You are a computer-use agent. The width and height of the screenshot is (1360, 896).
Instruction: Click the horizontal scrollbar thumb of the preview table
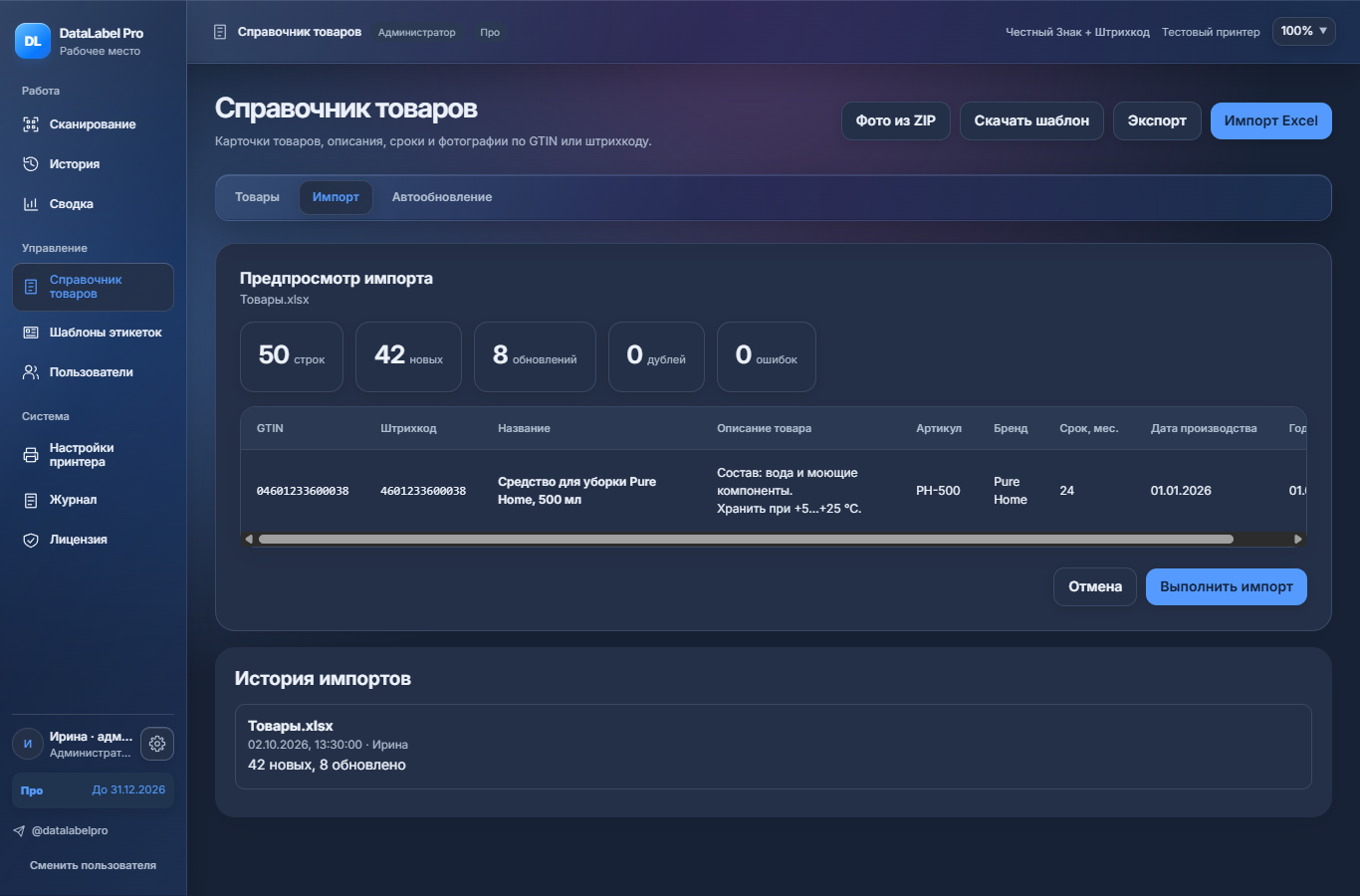point(746,539)
